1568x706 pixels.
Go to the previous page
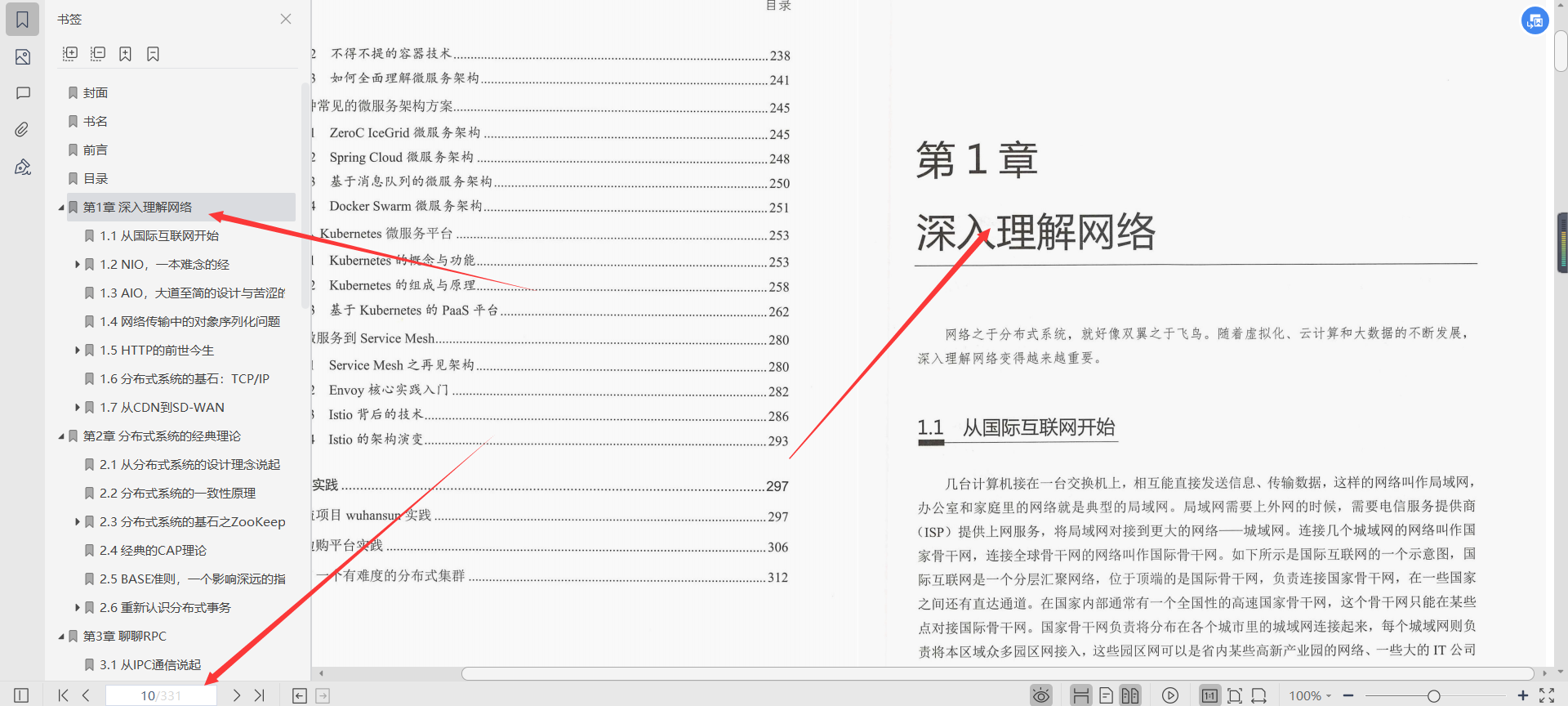point(86,695)
